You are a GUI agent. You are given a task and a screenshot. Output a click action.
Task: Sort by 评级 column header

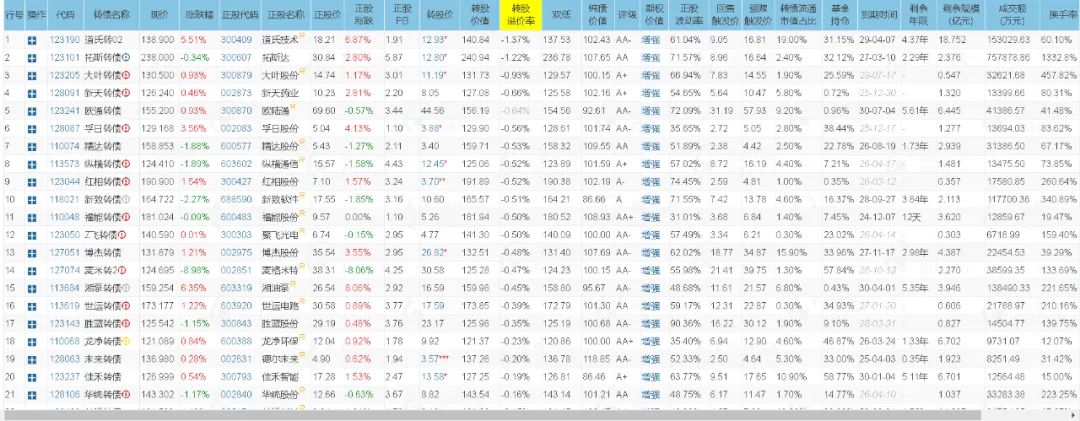point(626,14)
